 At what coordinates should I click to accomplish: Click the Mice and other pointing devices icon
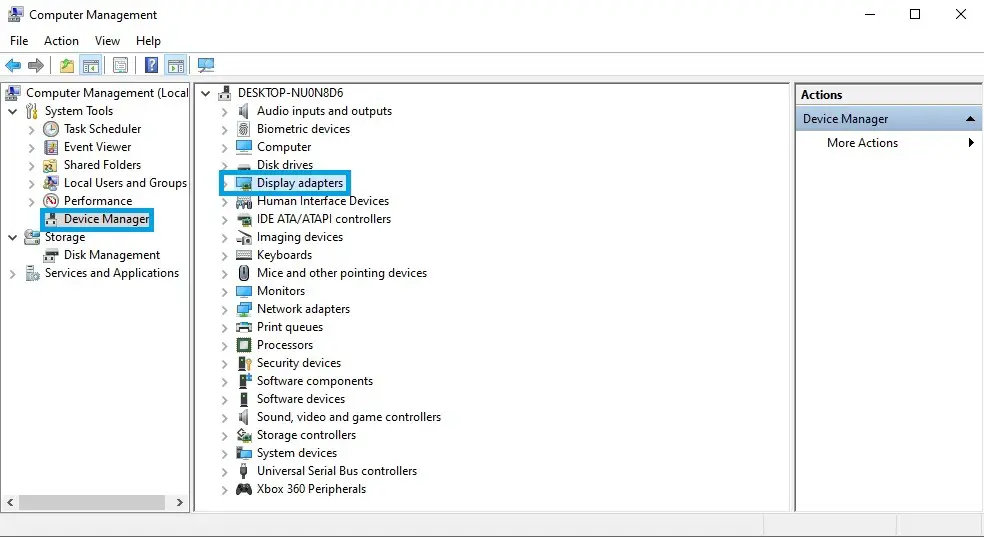243,273
